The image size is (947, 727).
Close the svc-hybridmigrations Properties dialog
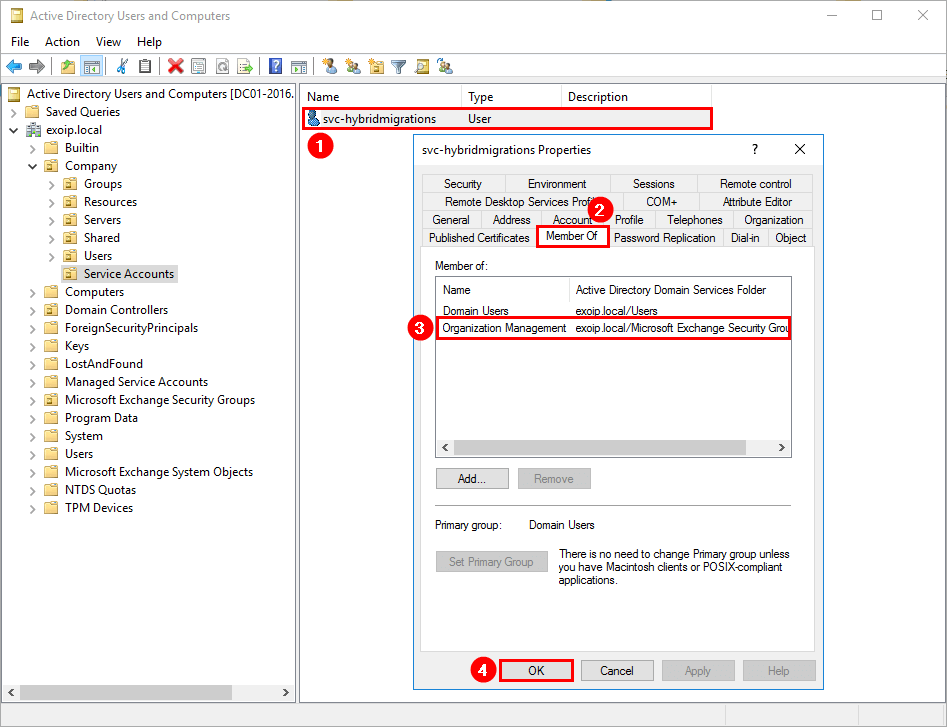point(800,149)
